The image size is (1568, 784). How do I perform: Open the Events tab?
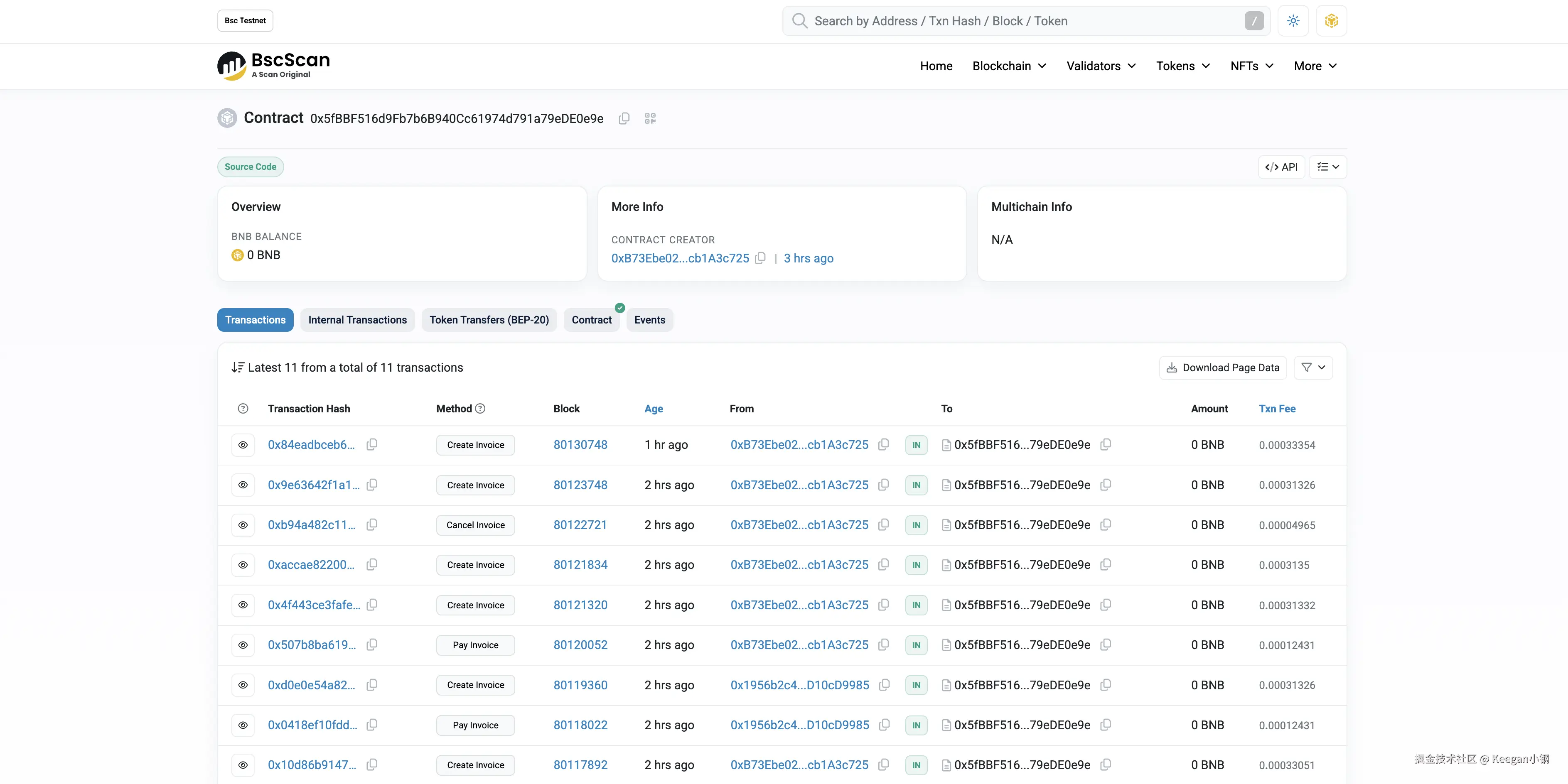[x=649, y=320]
